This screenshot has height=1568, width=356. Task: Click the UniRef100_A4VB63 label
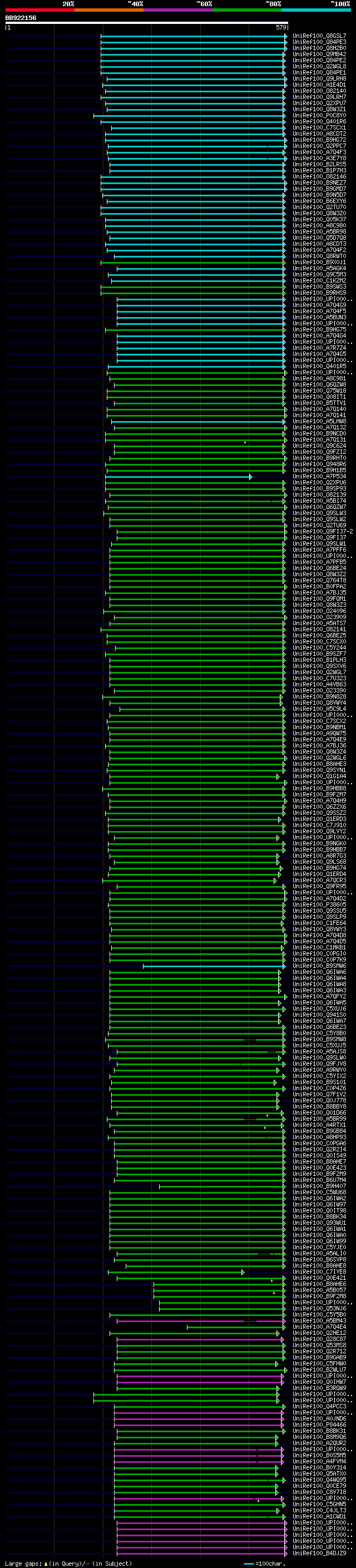[x=319, y=684]
